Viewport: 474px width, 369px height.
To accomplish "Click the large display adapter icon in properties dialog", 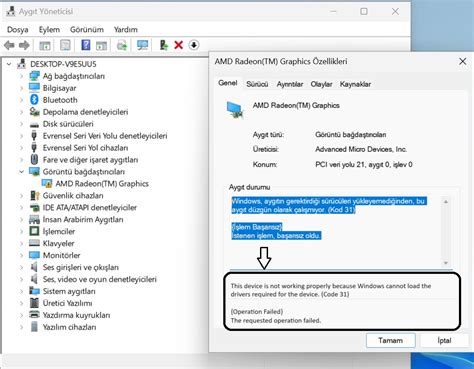I will 235,110.
